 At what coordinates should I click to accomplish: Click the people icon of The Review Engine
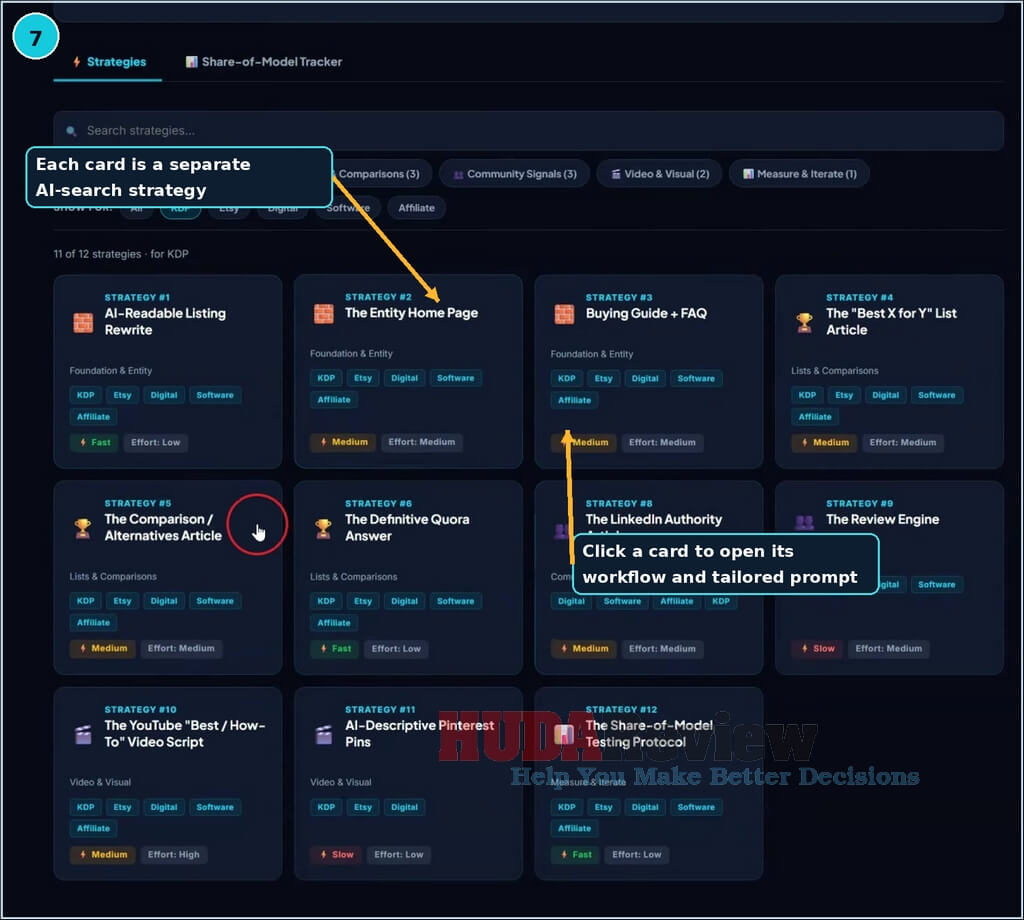805,522
